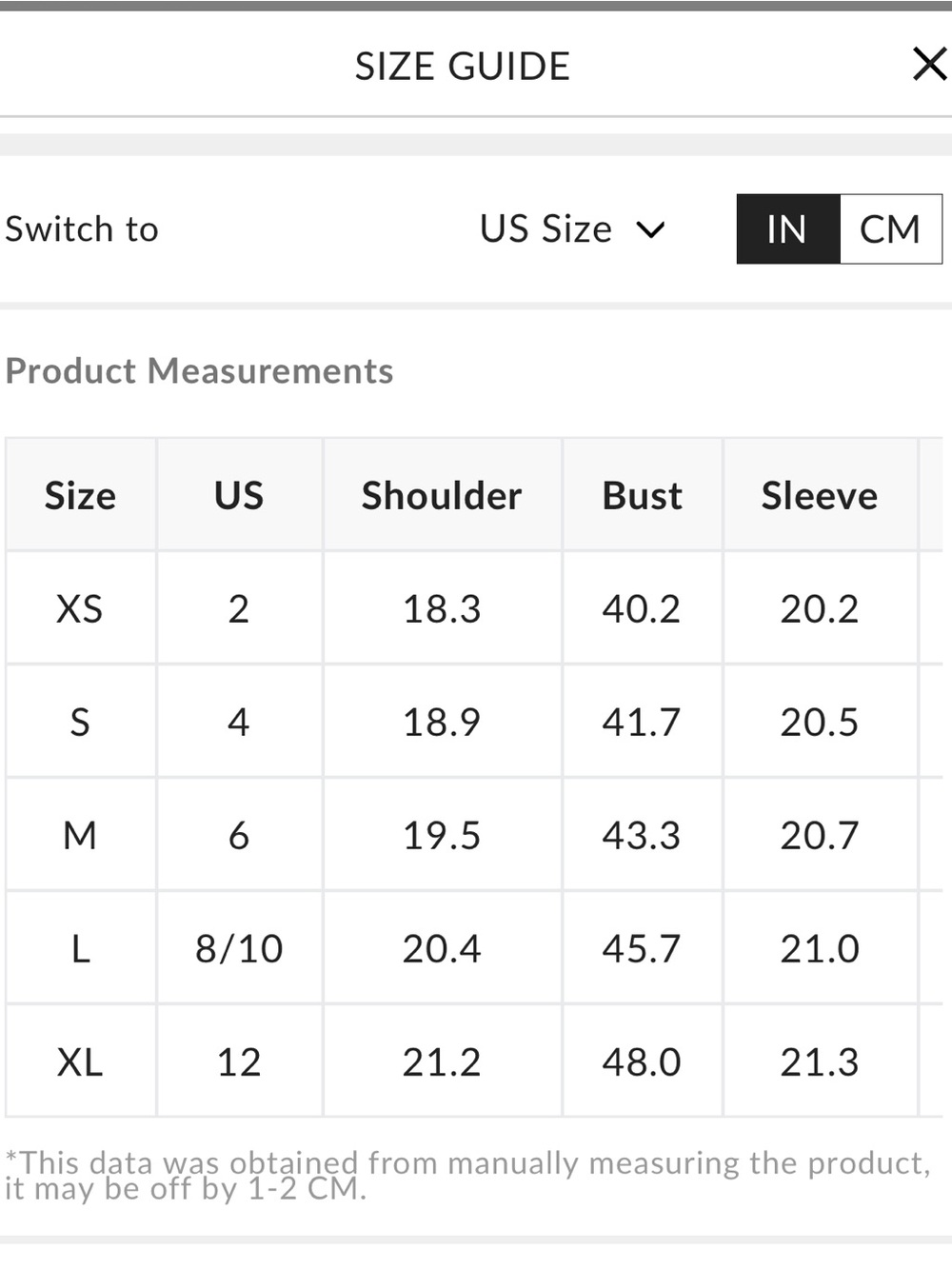Click the 18.3 shoulder measurement cell
The image size is (952, 1269).
tap(442, 608)
